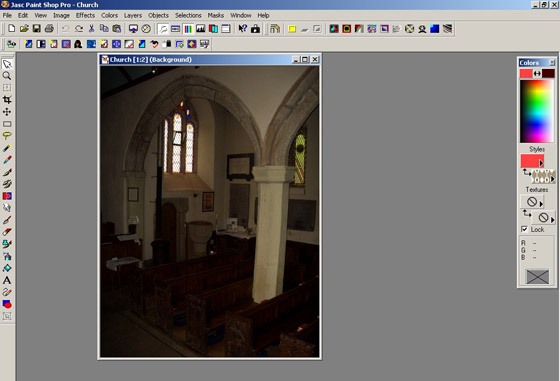The height and width of the screenshot is (381, 560).
Task: Open the Layers menu
Action: (x=133, y=15)
